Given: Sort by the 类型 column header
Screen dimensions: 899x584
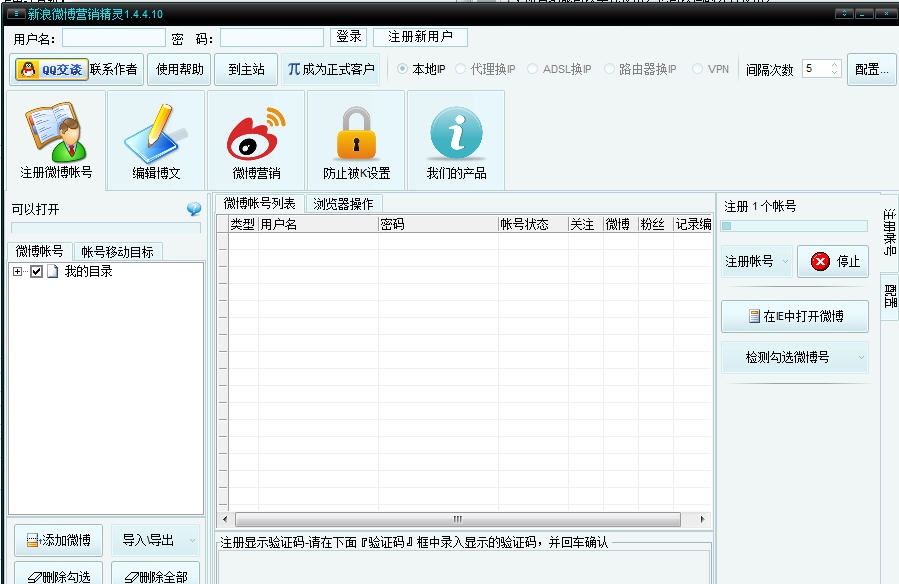Looking at the screenshot, I should point(243,224).
